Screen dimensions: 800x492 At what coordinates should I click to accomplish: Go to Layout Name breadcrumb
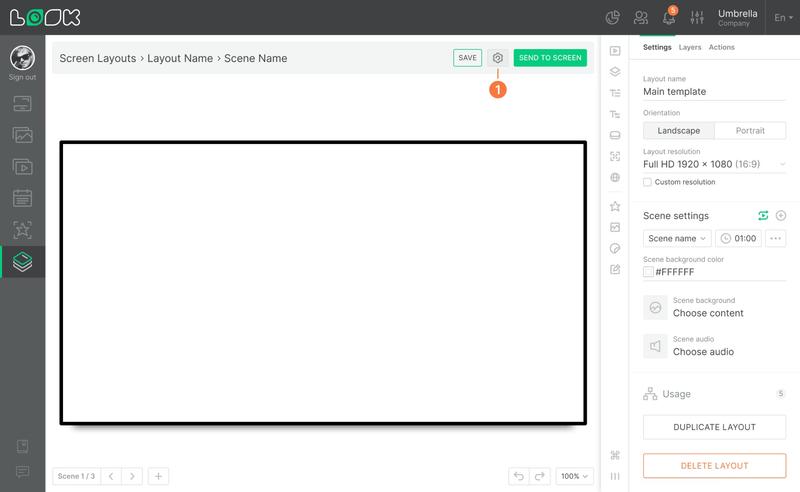(180, 58)
